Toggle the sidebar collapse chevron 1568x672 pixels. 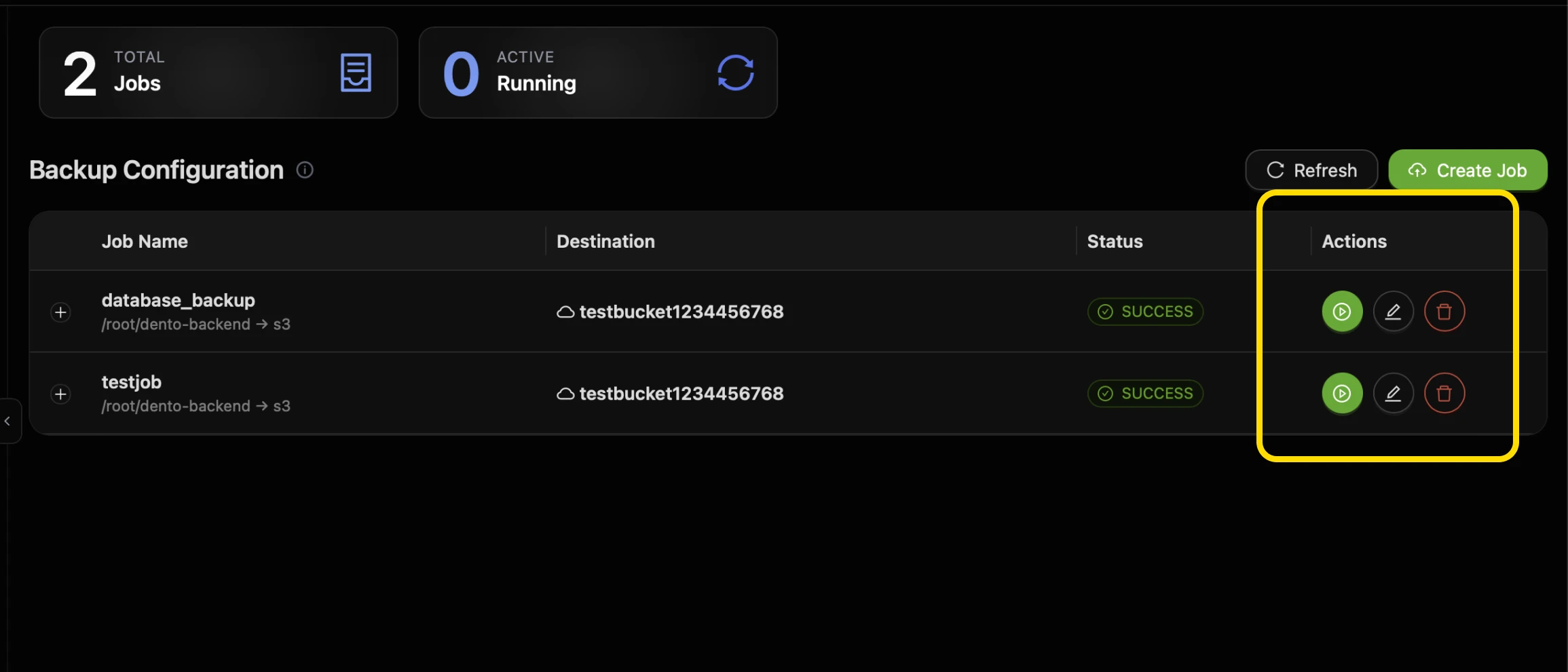click(x=7, y=421)
